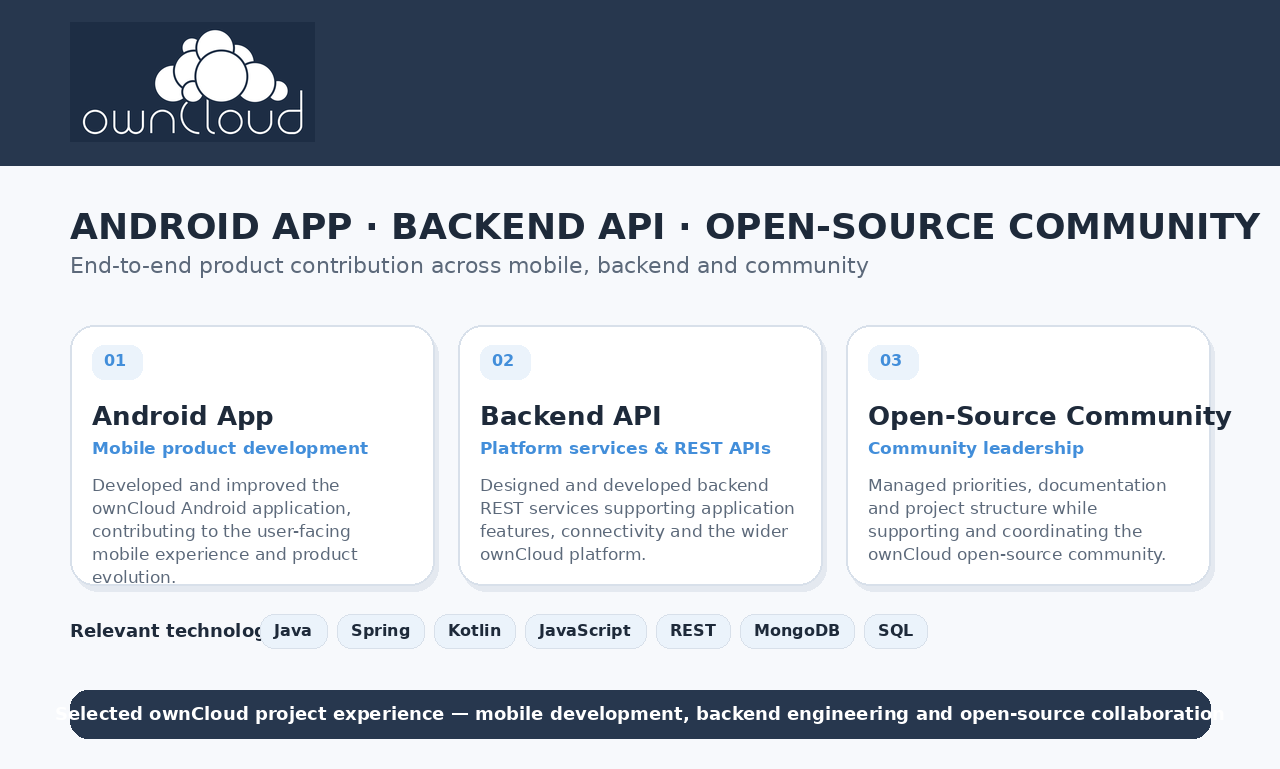This screenshot has width=1280, height=769.
Task: Click the ownCloud logo
Action: coord(192,82)
